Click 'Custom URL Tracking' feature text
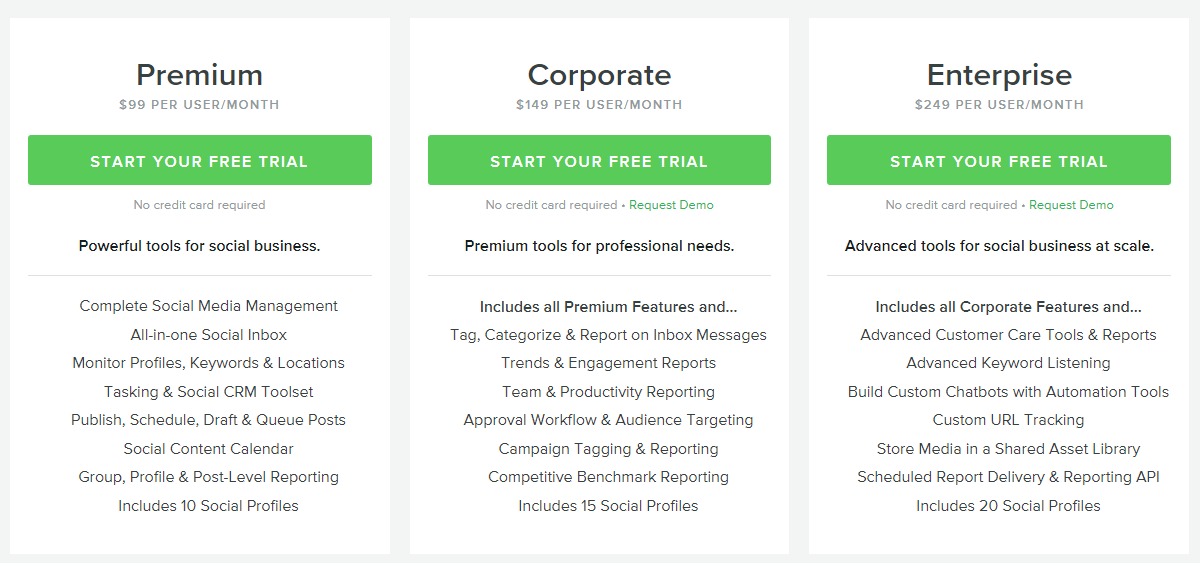The image size is (1200, 563). [x=1008, y=420]
